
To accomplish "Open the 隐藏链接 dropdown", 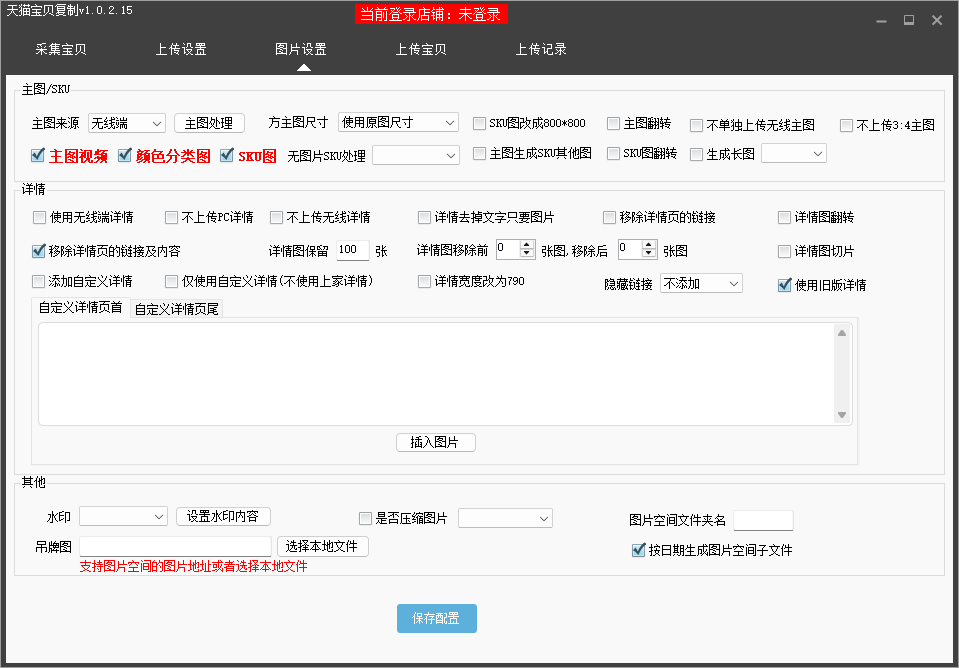I will [x=700, y=284].
